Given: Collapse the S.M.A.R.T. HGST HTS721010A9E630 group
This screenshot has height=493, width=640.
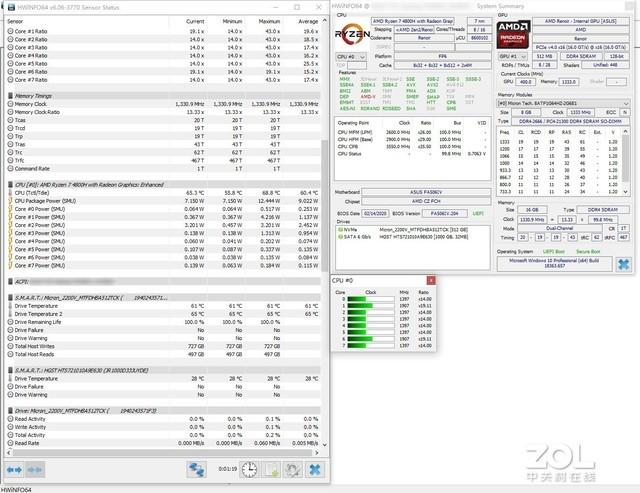Looking at the screenshot, I should pyautogui.click(x=11, y=371).
